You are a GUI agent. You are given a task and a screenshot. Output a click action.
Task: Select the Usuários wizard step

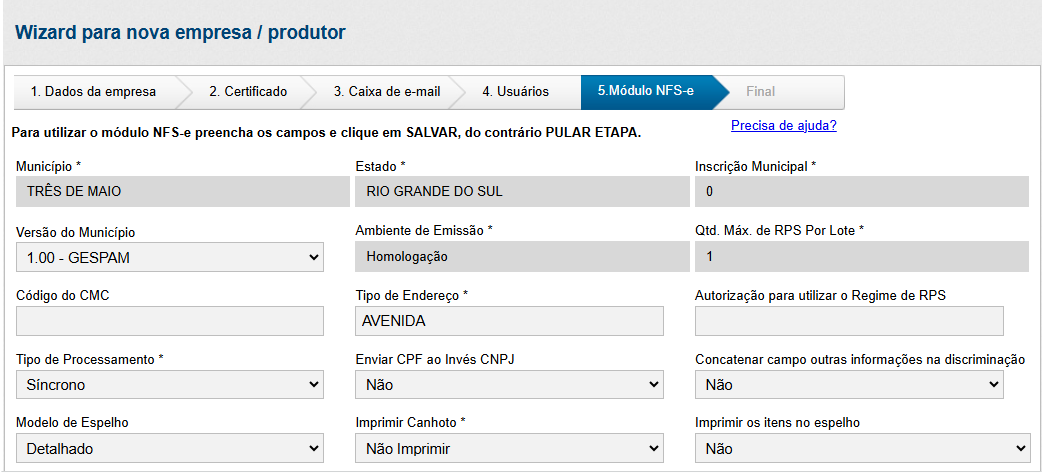(515, 92)
